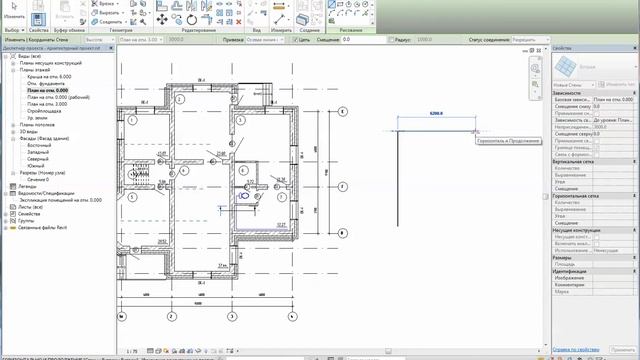This screenshot has height=360, width=640.
Task: Click view control bar detail level icon
Action: pos(150,351)
